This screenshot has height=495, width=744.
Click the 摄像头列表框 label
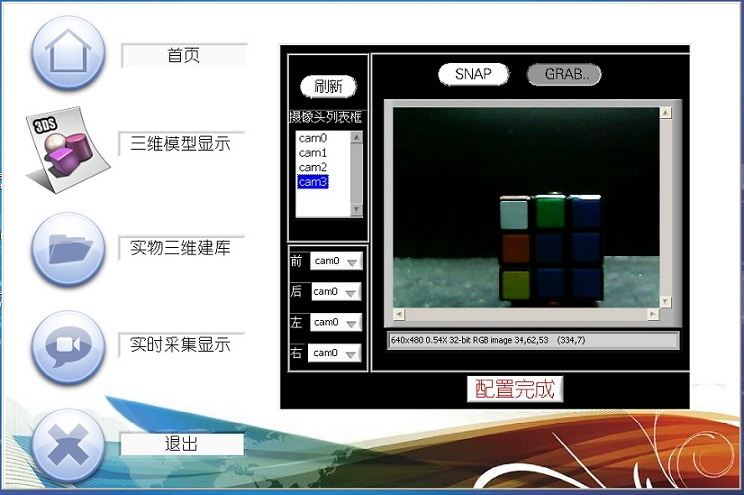click(x=326, y=117)
